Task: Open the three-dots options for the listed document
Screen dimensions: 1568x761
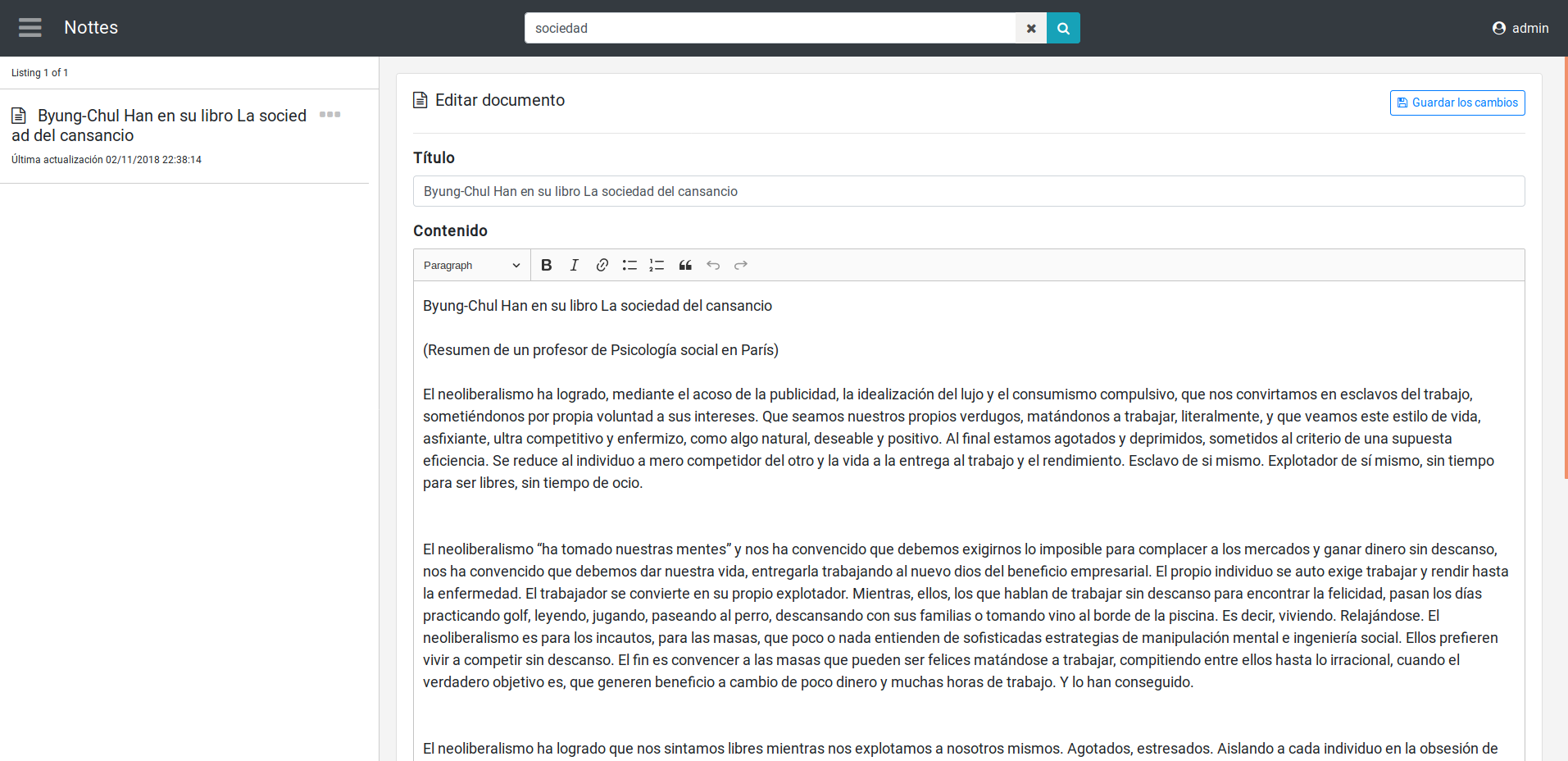Action: (x=330, y=115)
